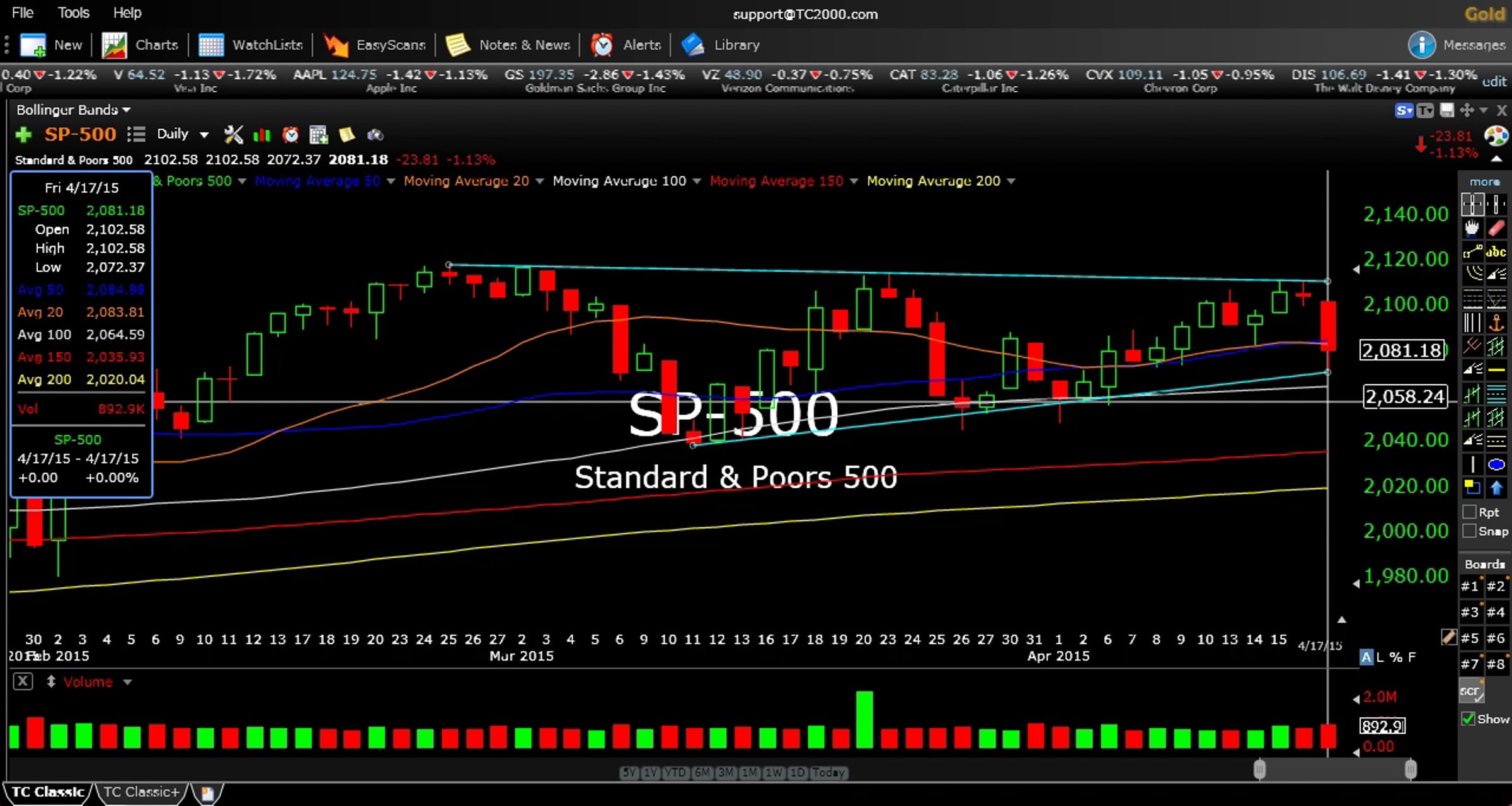The image size is (1512, 806).
Task: Open the Help menu
Action: click(127, 13)
